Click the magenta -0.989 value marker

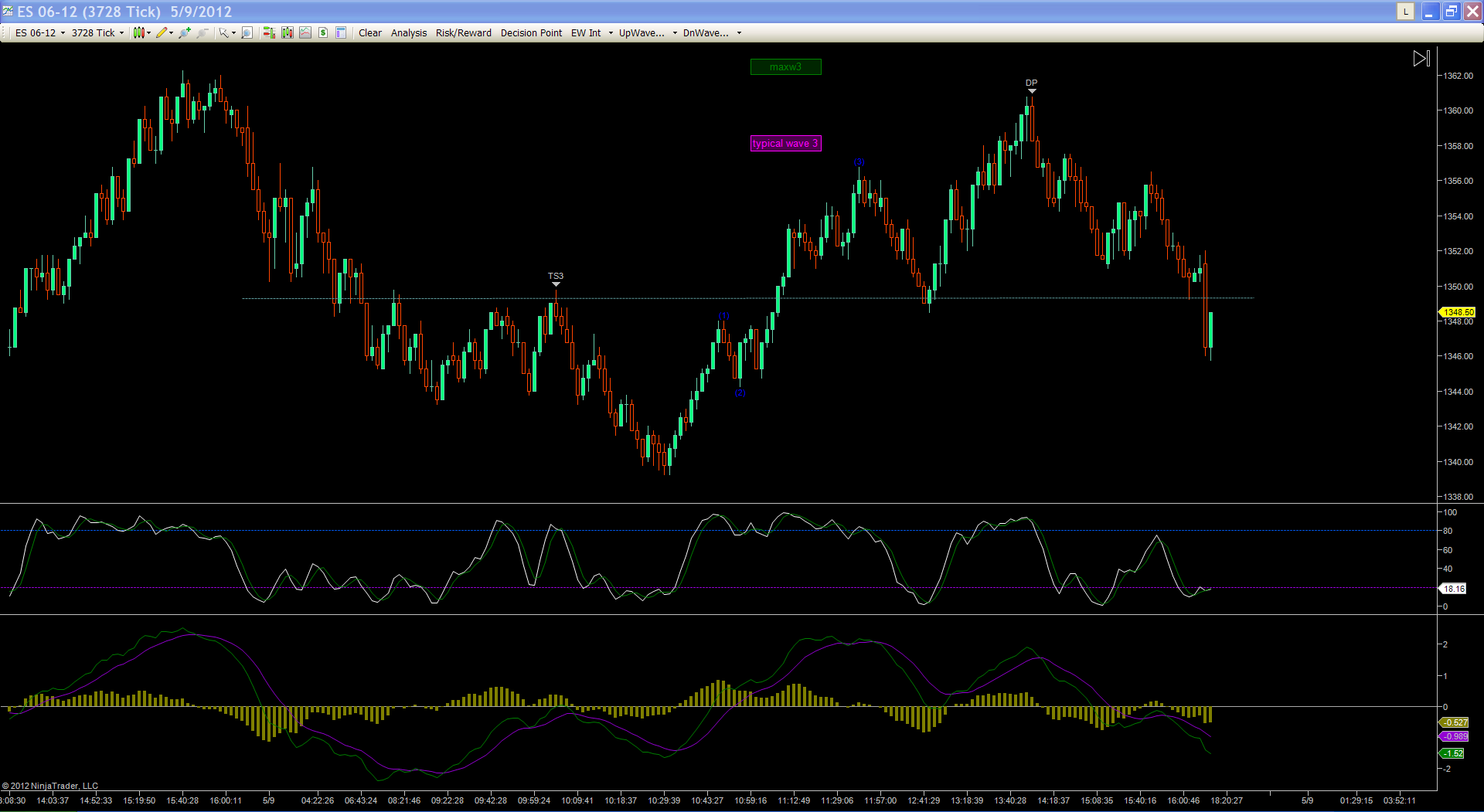click(1453, 737)
